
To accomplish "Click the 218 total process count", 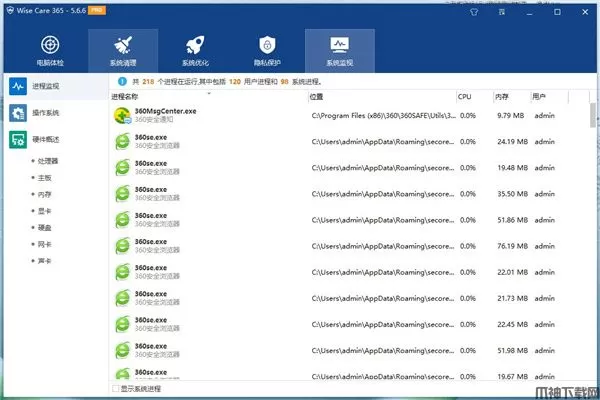I will 148,82.
